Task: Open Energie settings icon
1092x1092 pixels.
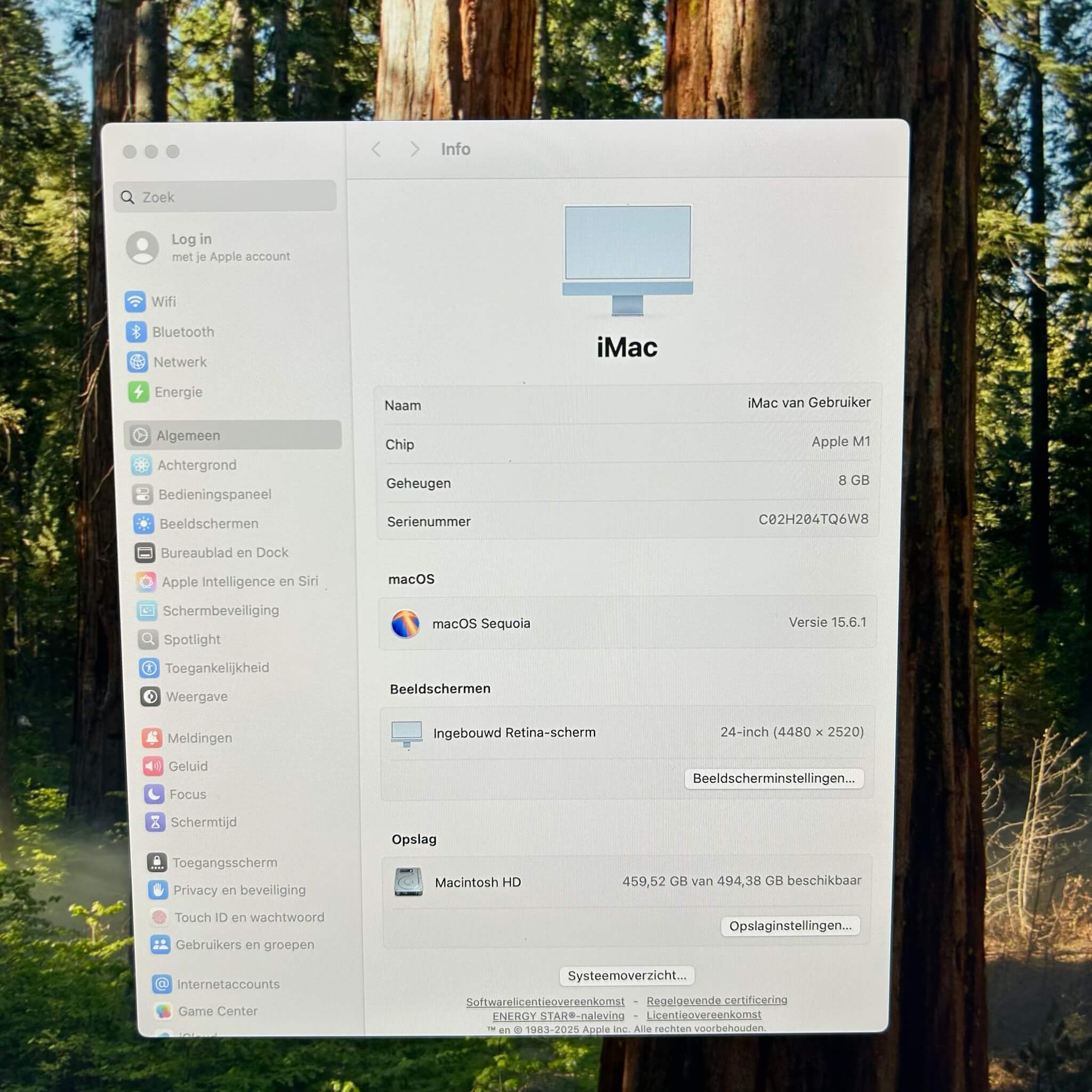Action: coord(139,392)
